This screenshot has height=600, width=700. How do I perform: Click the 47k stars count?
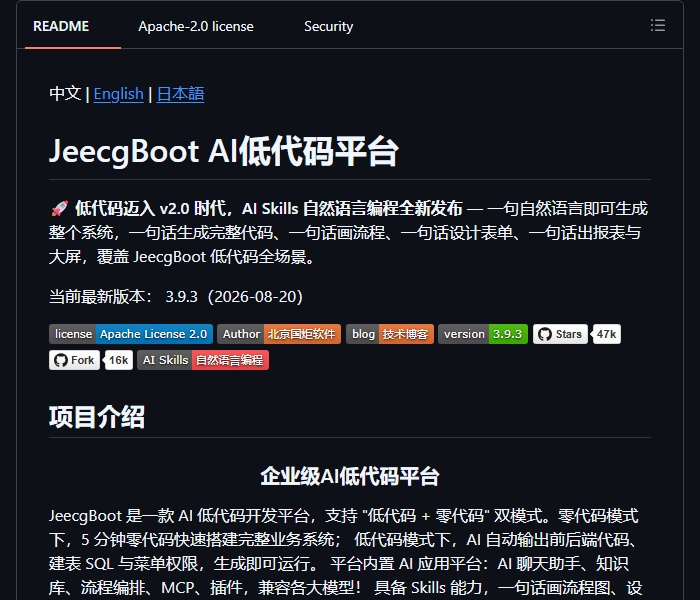click(606, 334)
